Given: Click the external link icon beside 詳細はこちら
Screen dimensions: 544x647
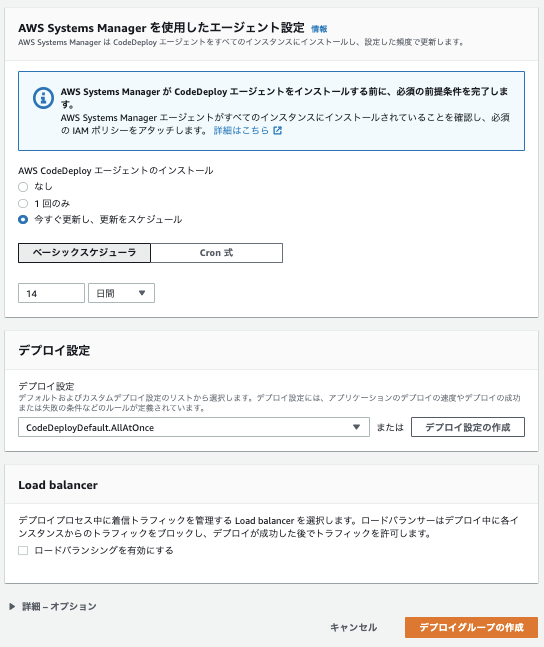Looking at the screenshot, I should pos(278,130).
